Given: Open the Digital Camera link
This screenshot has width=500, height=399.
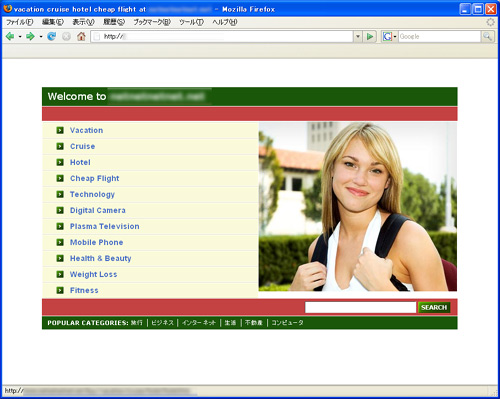Looking at the screenshot, I should click(98, 210).
